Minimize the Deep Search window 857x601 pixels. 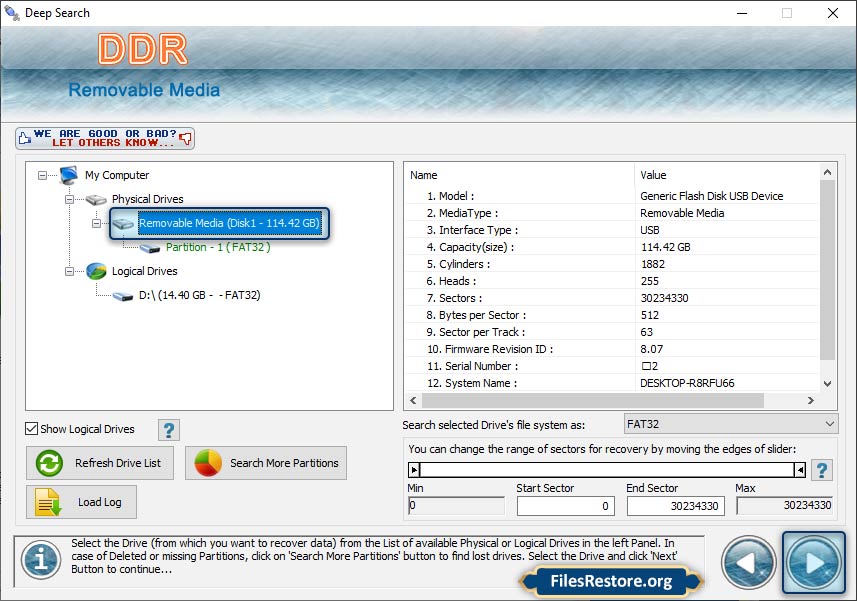742,13
